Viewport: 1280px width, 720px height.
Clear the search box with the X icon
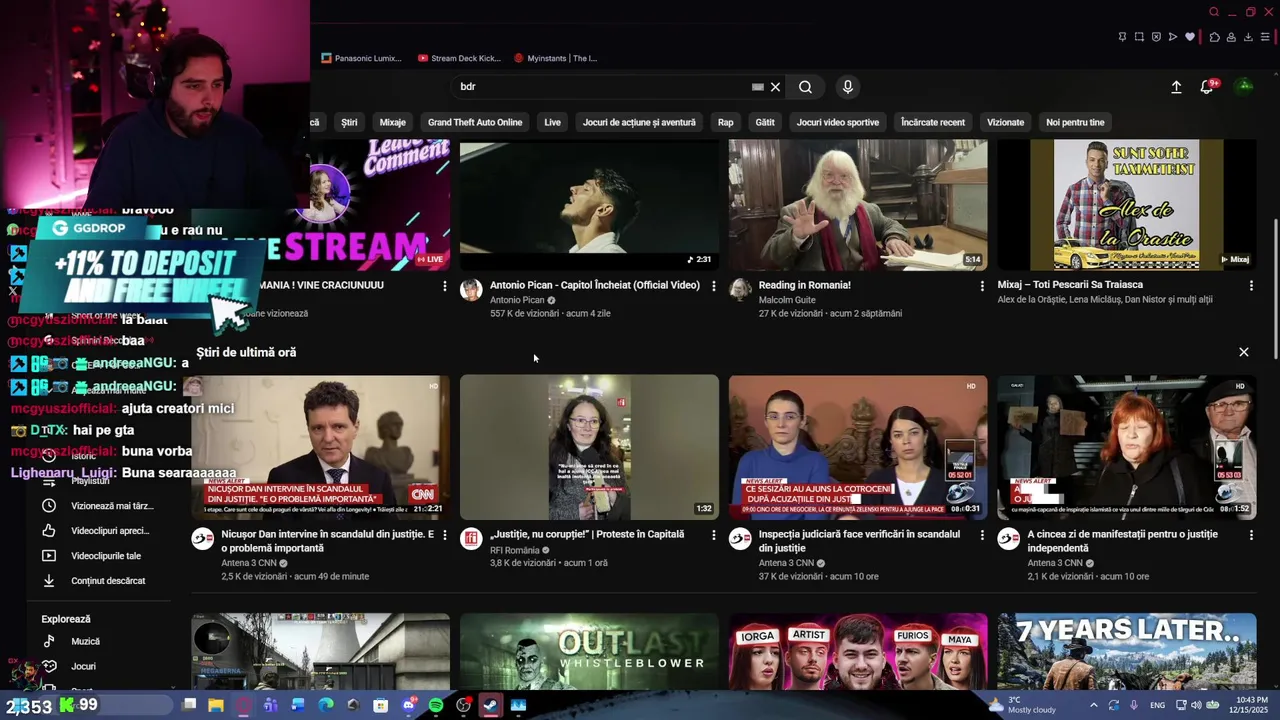click(x=775, y=87)
